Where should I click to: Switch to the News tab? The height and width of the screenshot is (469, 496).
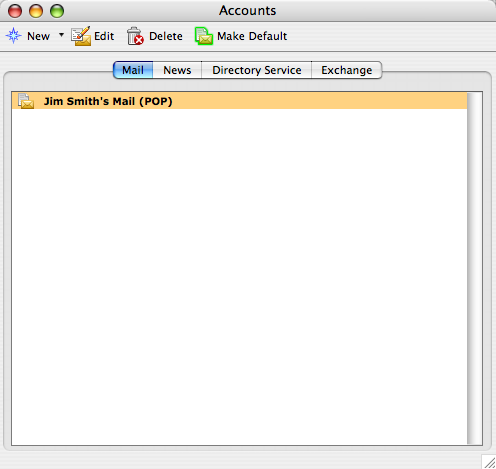click(x=177, y=70)
